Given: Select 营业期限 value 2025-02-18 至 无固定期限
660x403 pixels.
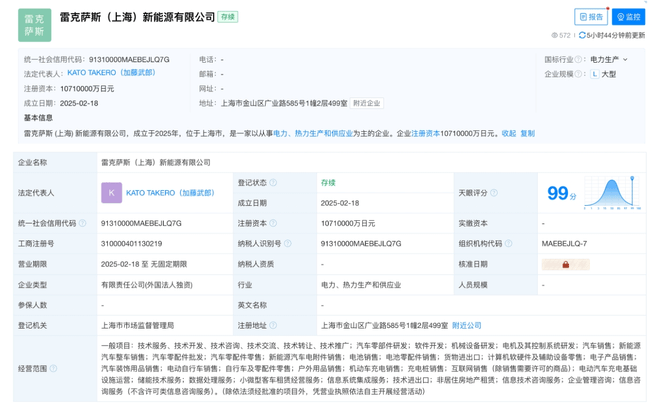Looking at the screenshot, I should pos(144,264).
